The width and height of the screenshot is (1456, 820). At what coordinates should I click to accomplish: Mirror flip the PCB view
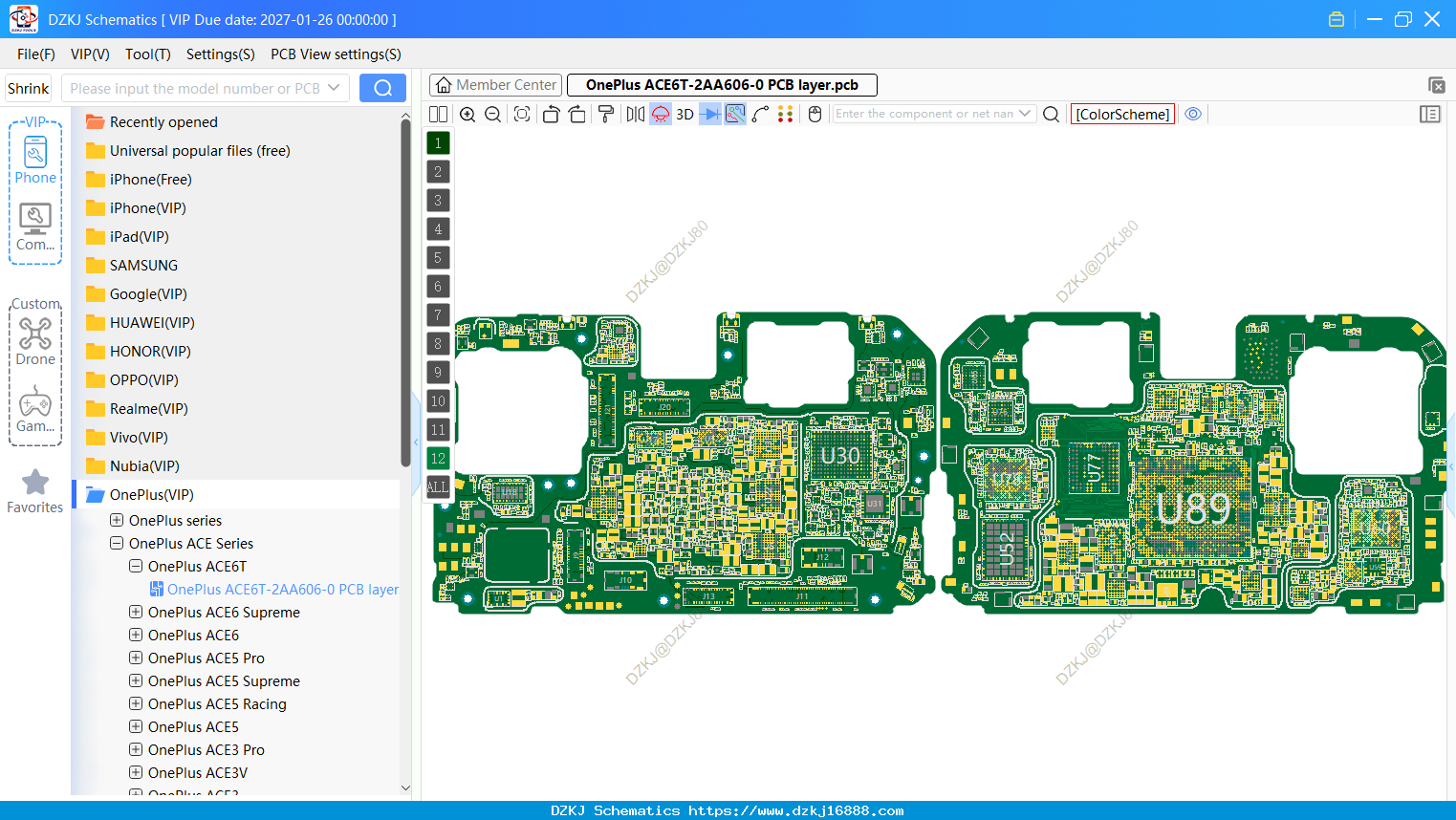[636, 114]
